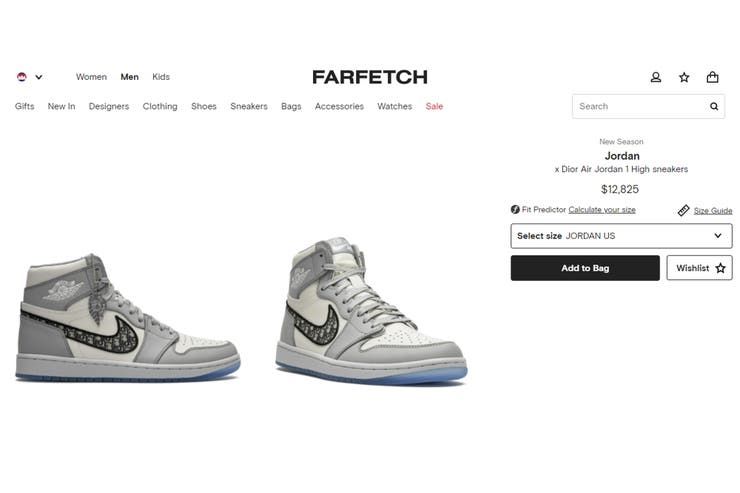Switch to Kids section
The image size is (740, 493).
(x=161, y=77)
